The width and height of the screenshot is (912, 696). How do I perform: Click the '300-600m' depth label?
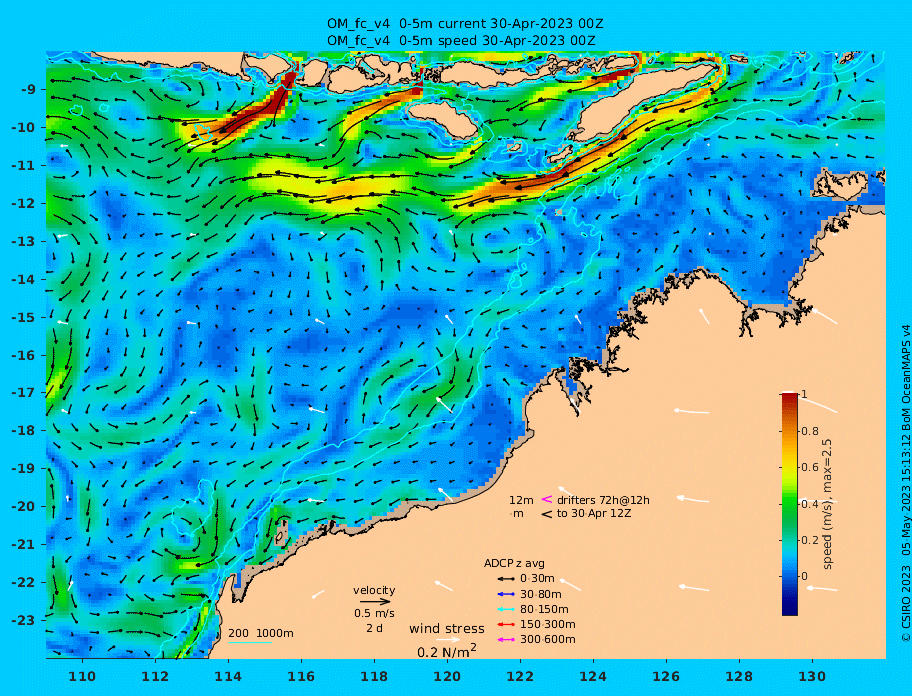pos(548,640)
